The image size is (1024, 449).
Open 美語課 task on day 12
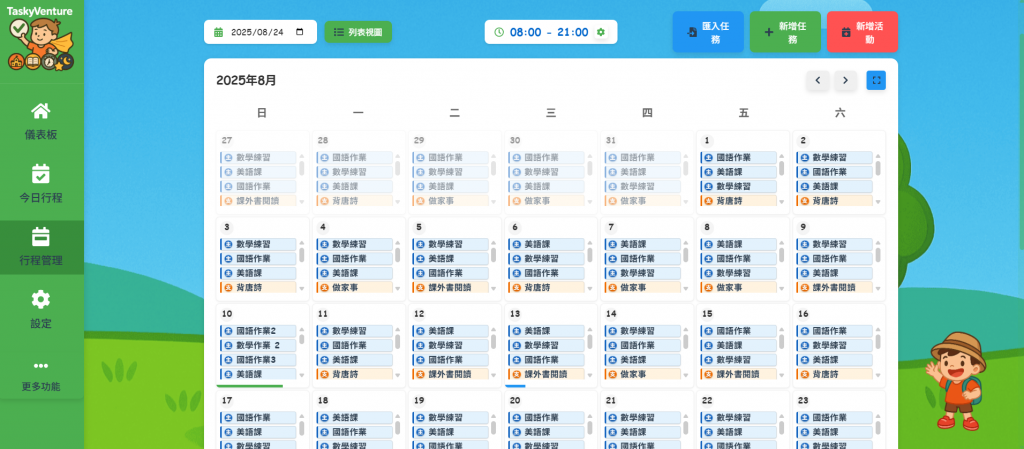[451, 331]
